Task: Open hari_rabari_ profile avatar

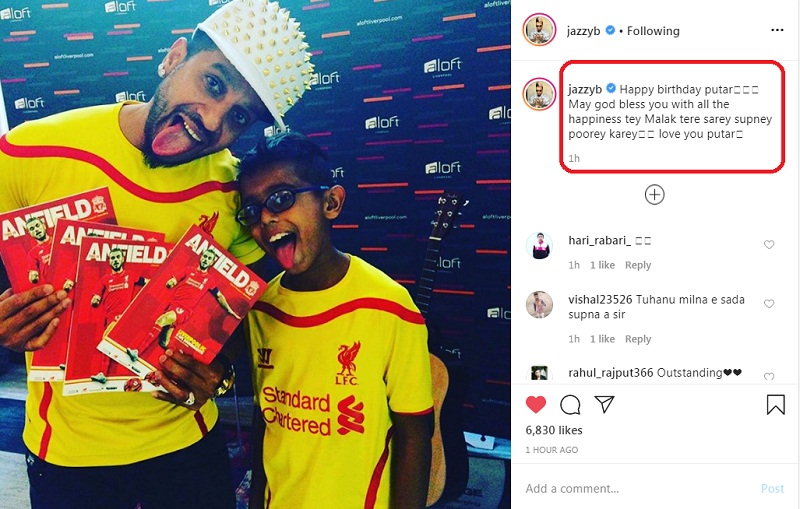Action: pos(539,246)
